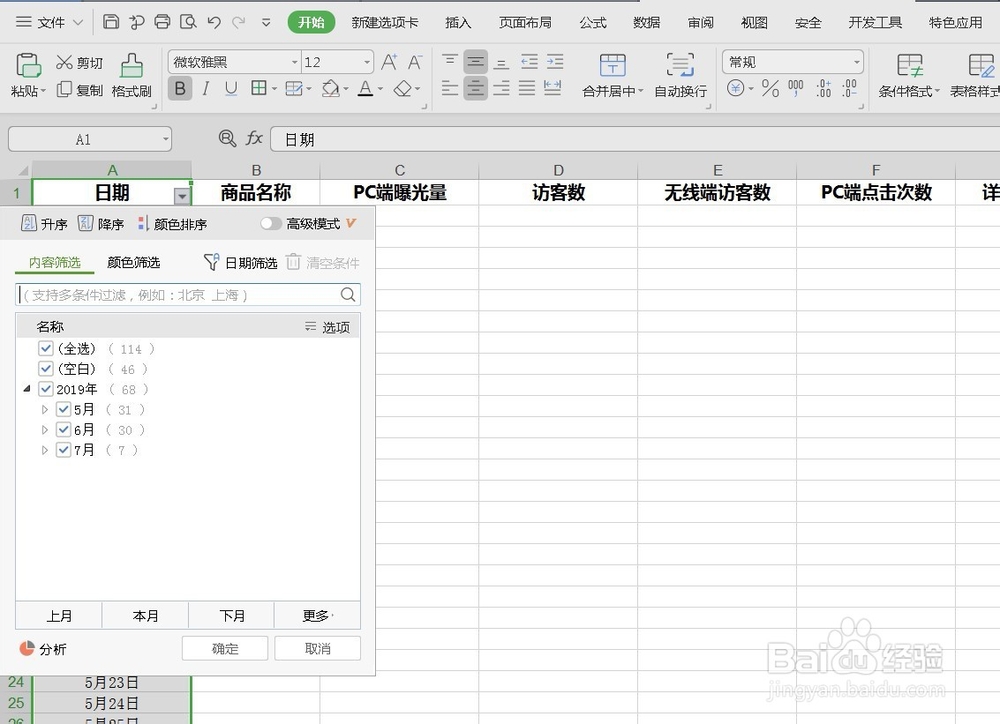Screen dimensions: 1000x724
Task: Turn on the 高级模式 toggle
Action: point(271,224)
